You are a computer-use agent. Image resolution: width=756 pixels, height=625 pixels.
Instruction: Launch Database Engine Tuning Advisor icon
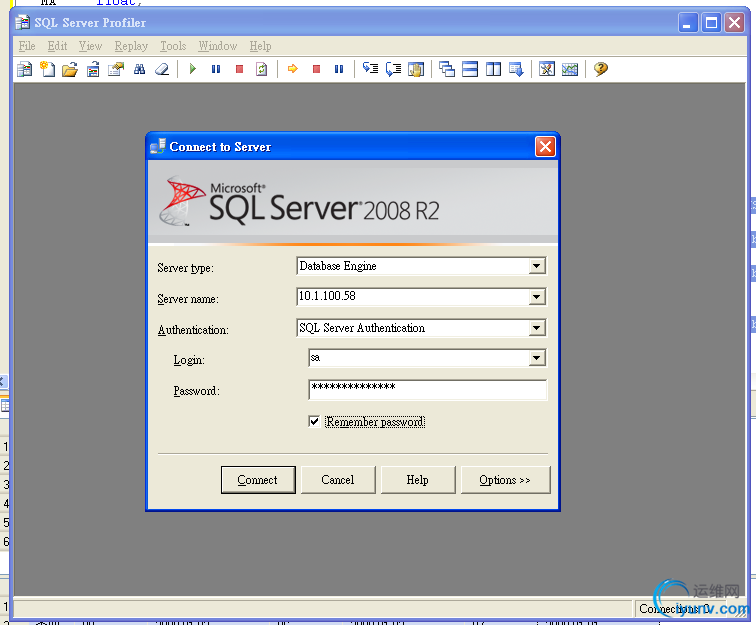[x=547, y=69]
